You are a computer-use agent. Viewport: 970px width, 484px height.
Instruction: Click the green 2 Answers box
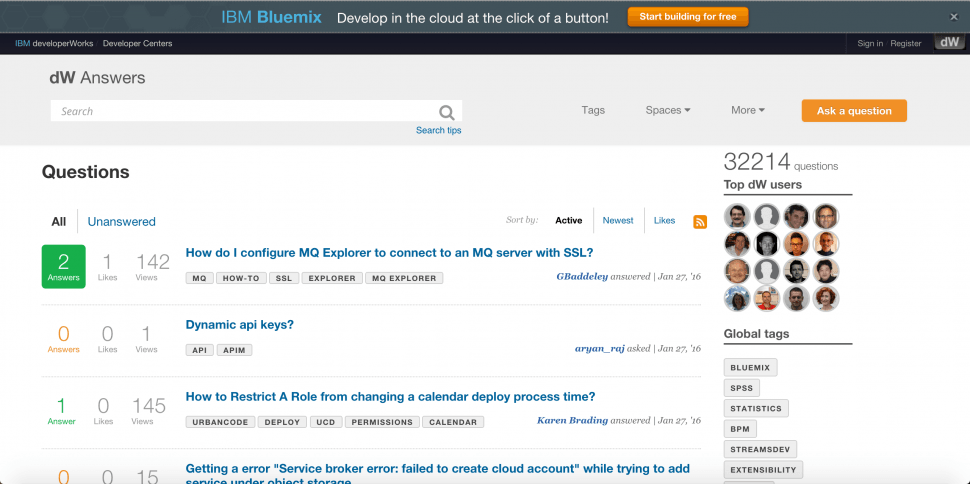[x=64, y=267]
